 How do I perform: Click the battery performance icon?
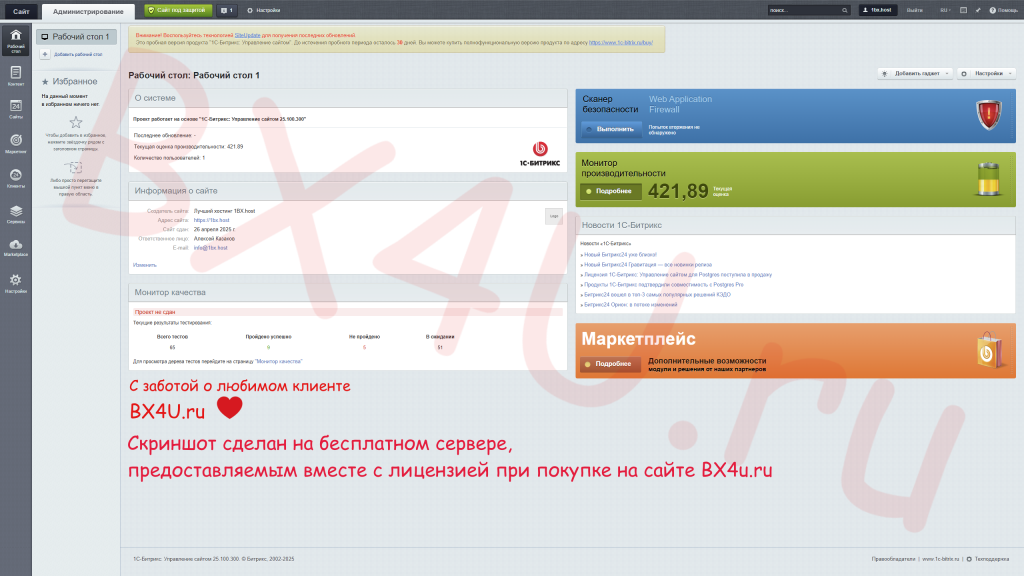[988, 179]
